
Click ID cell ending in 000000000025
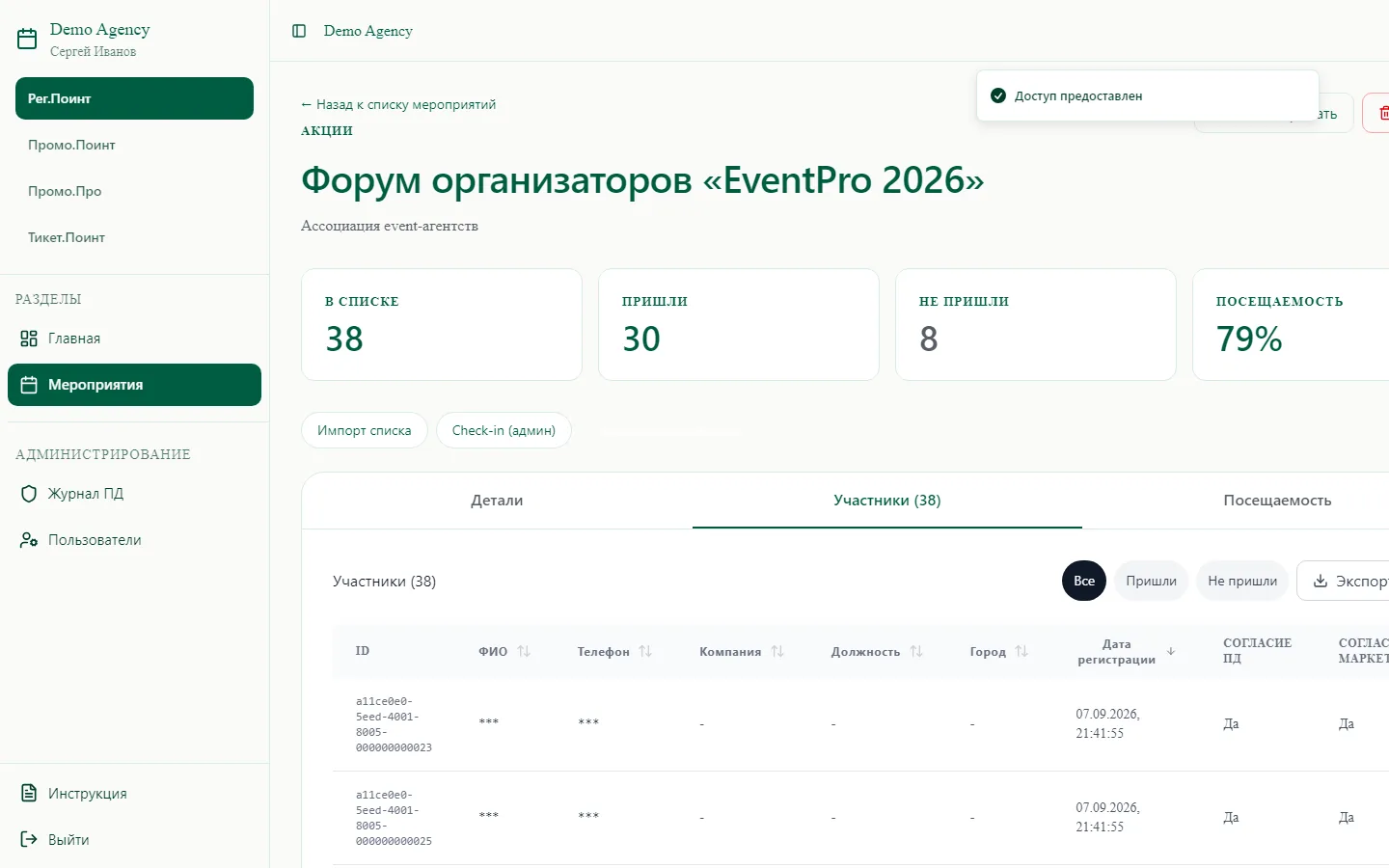(394, 818)
